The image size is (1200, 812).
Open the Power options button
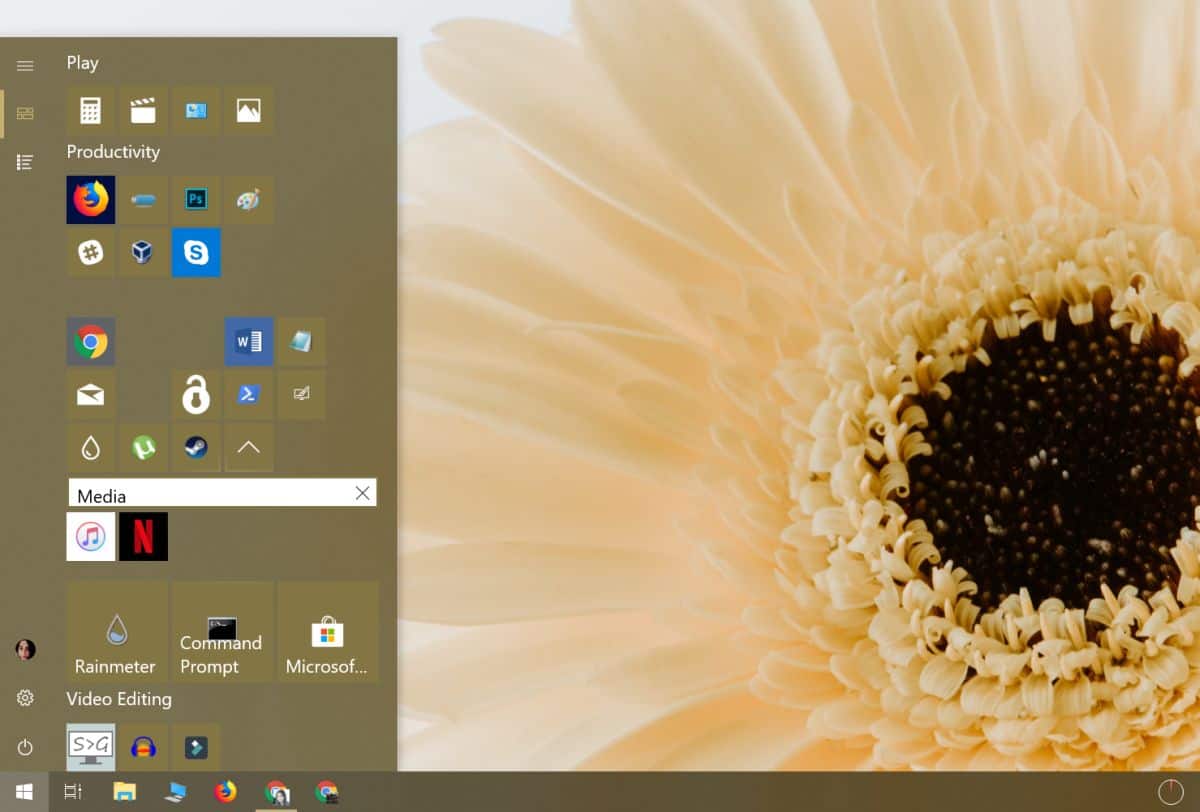(x=25, y=747)
